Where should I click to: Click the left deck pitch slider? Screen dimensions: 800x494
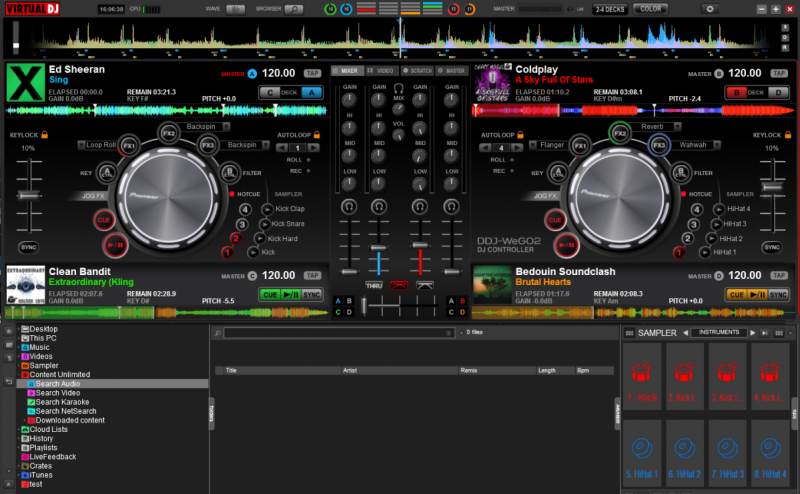29,195
